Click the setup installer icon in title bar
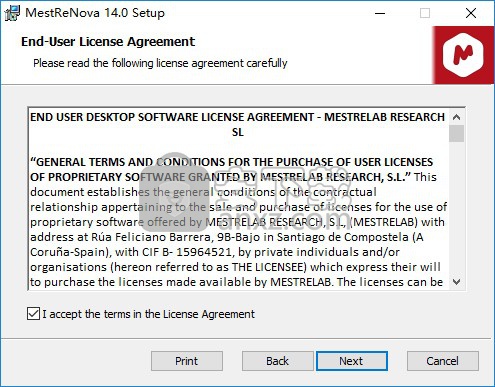Viewport: 495px width, 387px height. 12,13
